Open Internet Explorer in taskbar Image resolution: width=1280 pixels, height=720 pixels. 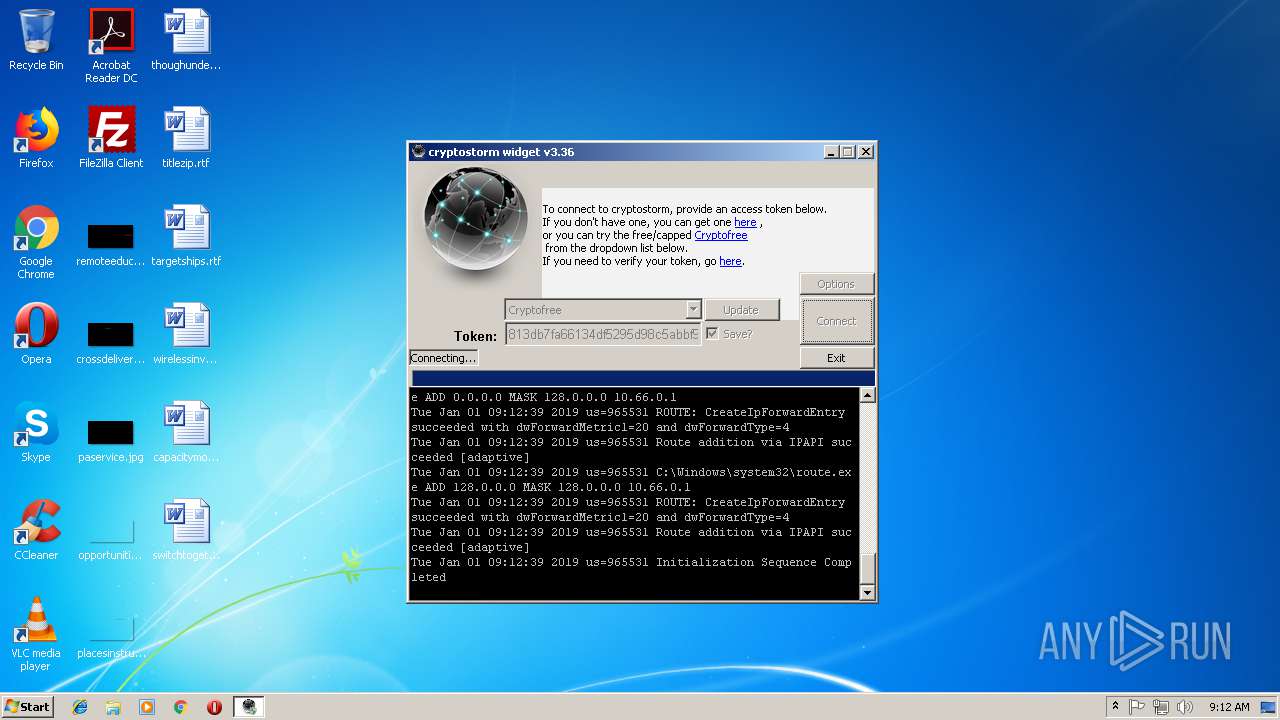80,707
